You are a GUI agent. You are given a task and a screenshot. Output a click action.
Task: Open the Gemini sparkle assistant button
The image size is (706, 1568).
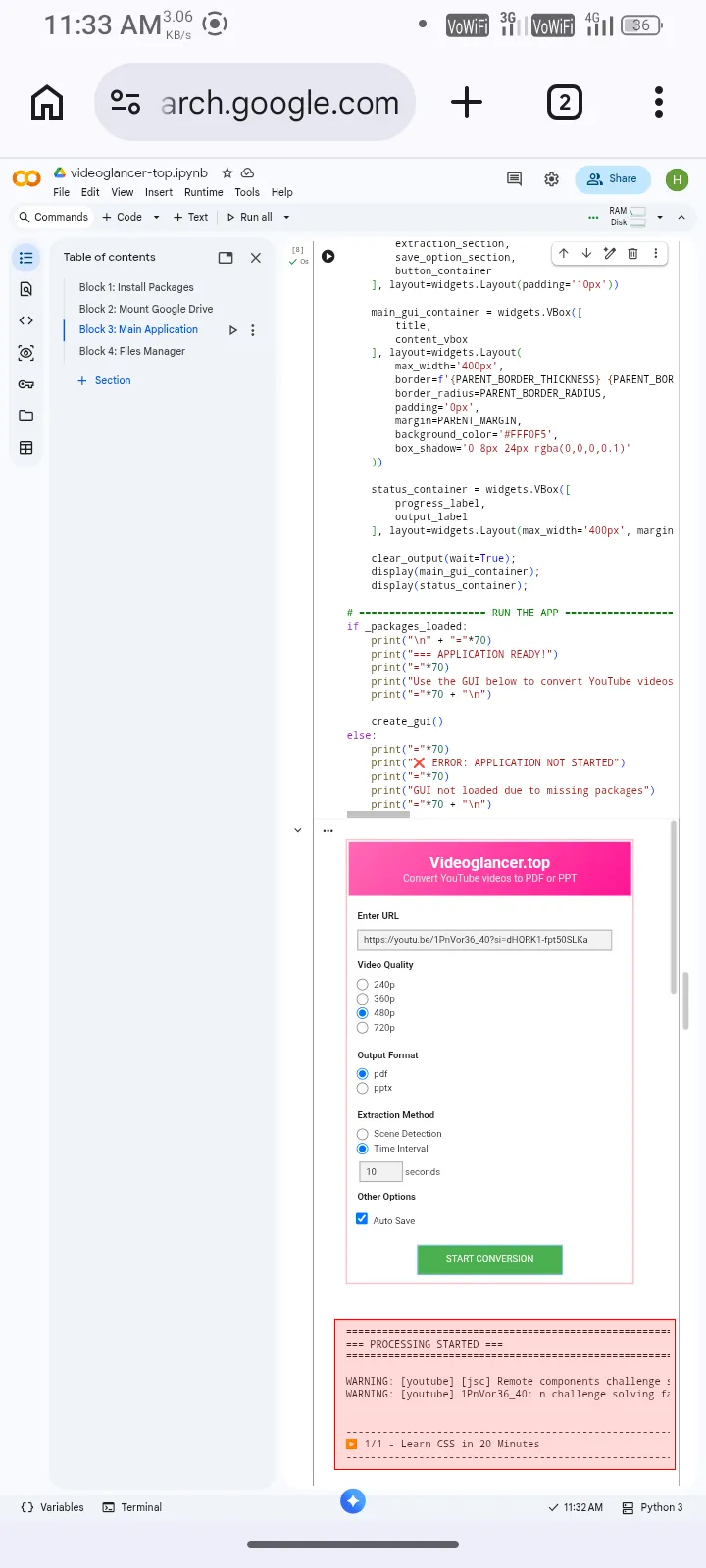click(353, 1500)
